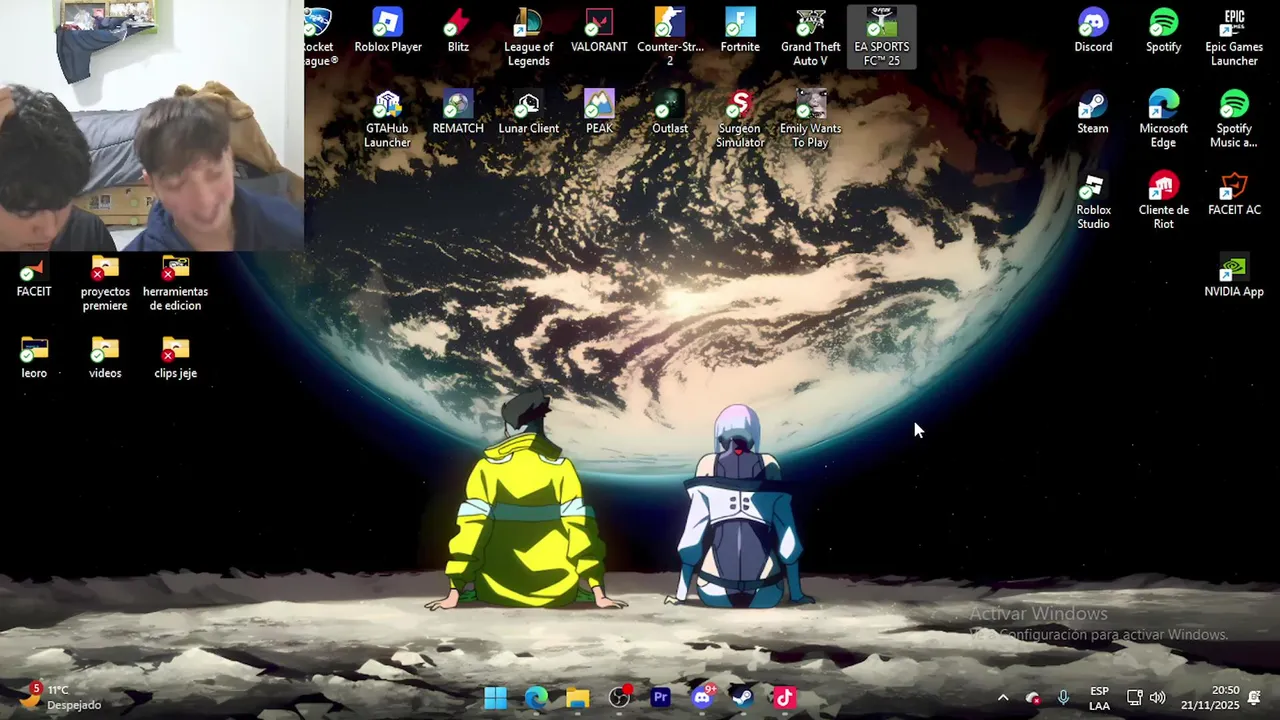Select the proyectos premiere folder
Image resolution: width=1280 pixels, height=720 pixels.
105,284
